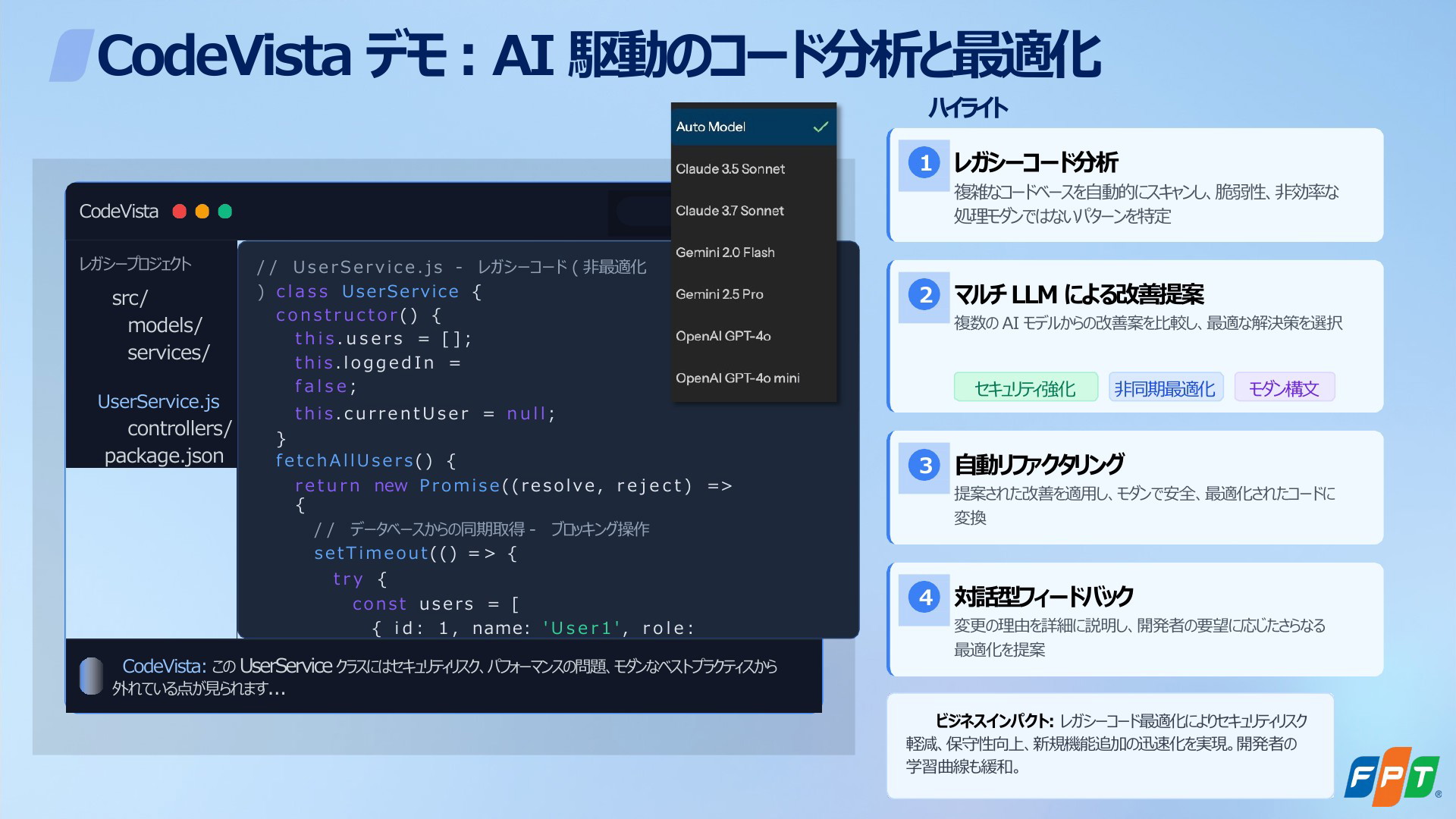Click number 1 badge for レガシーコード分析

pyautogui.click(x=924, y=163)
